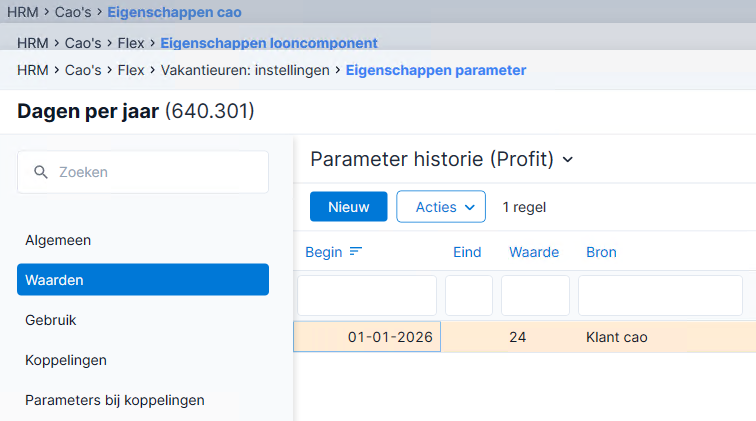Viewport: 756px width, 421px height.
Task: Sort by the Eind column header
Action: coord(467,252)
